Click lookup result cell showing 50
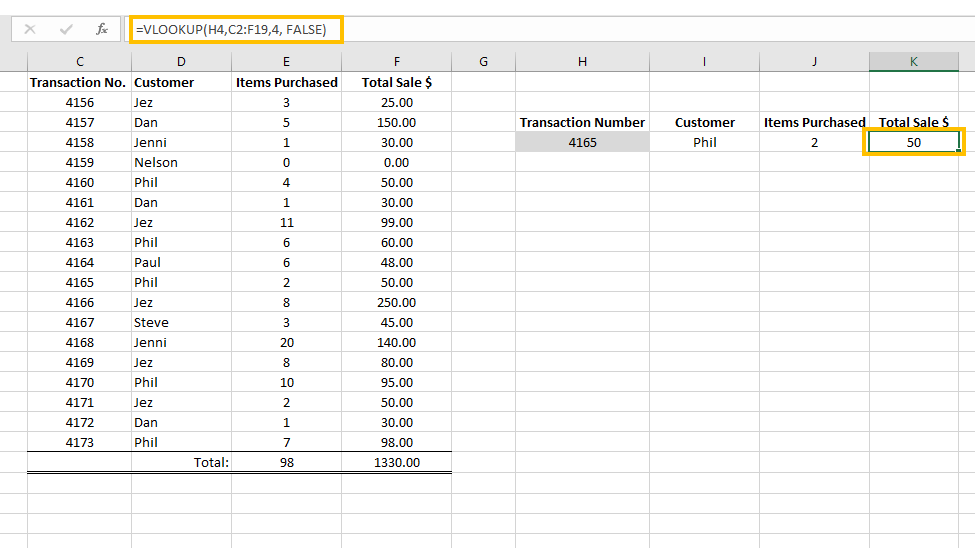 point(913,142)
